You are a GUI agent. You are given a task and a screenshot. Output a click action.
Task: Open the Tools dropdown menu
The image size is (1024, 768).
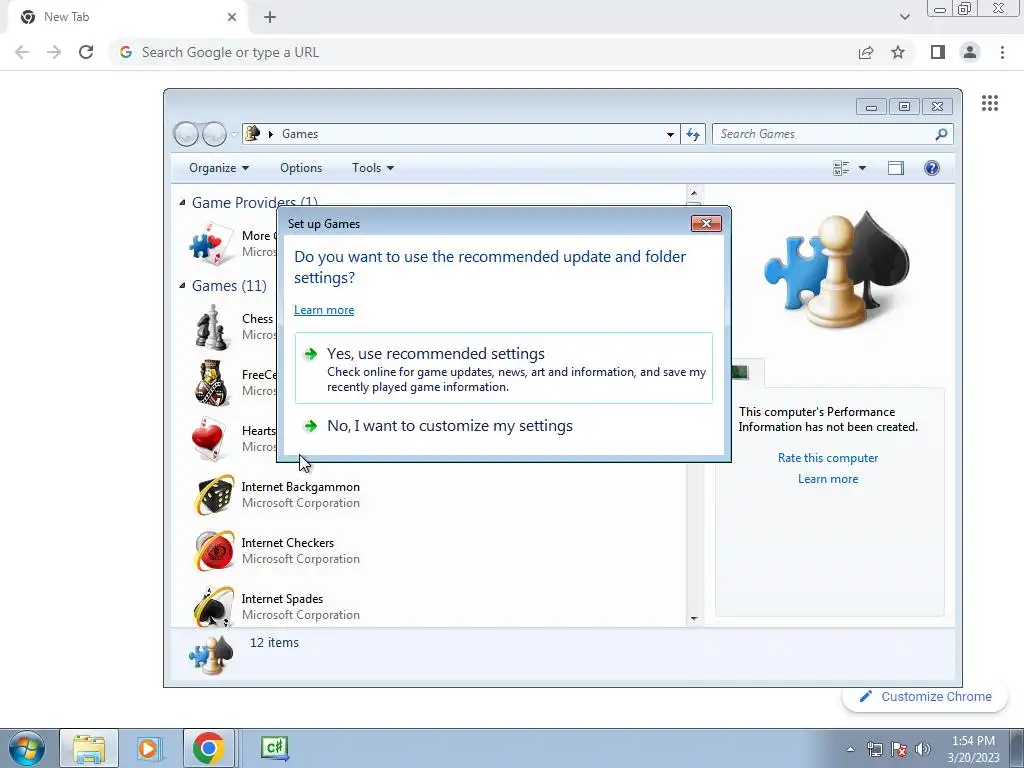click(373, 168)
